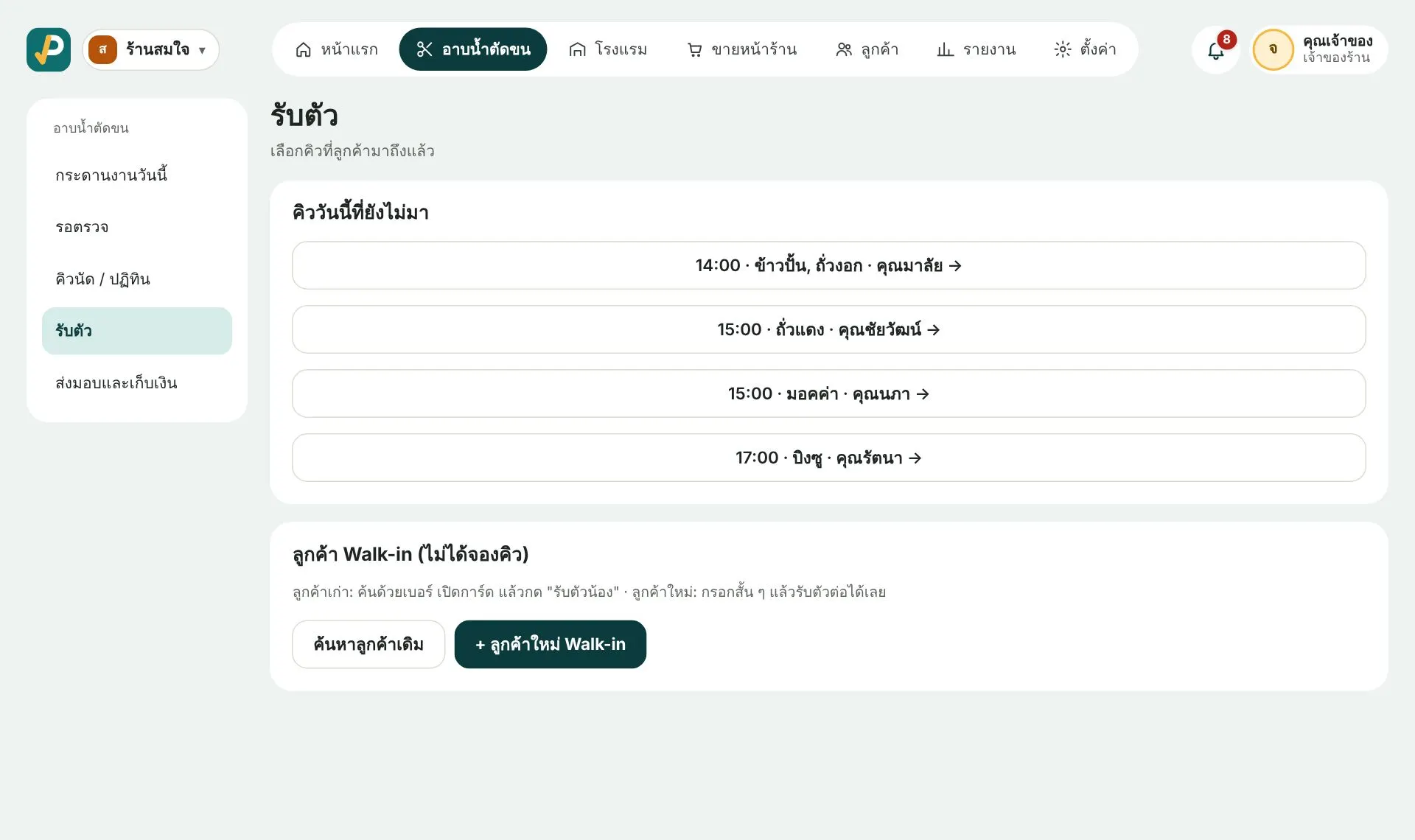Click the settings gear icon
Image resolution: width=1415 pixels, height=840 pixels.
(x=1062, y=49)
